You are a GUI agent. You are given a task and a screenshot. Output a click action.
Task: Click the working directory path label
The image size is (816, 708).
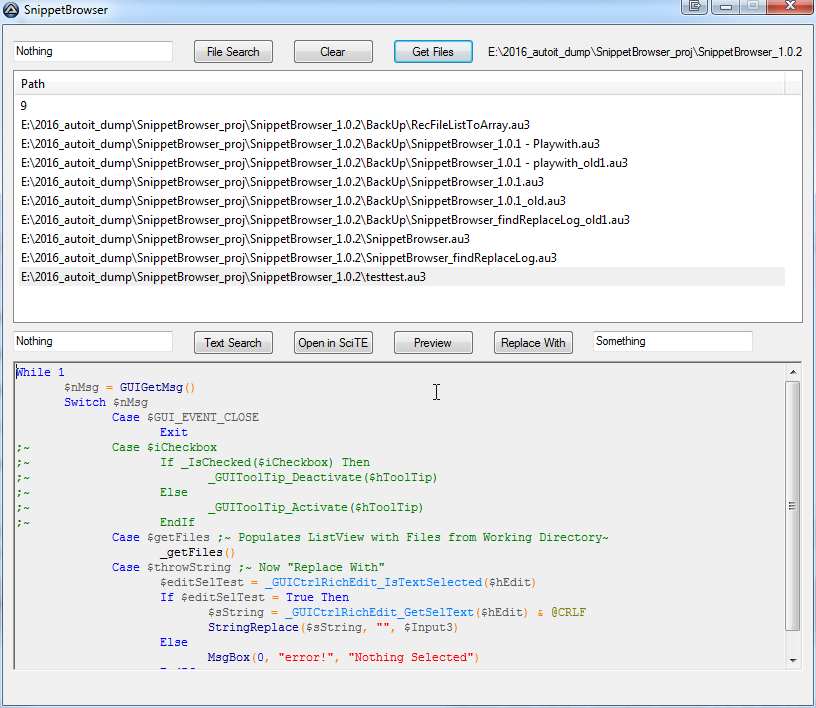(645, 52)
